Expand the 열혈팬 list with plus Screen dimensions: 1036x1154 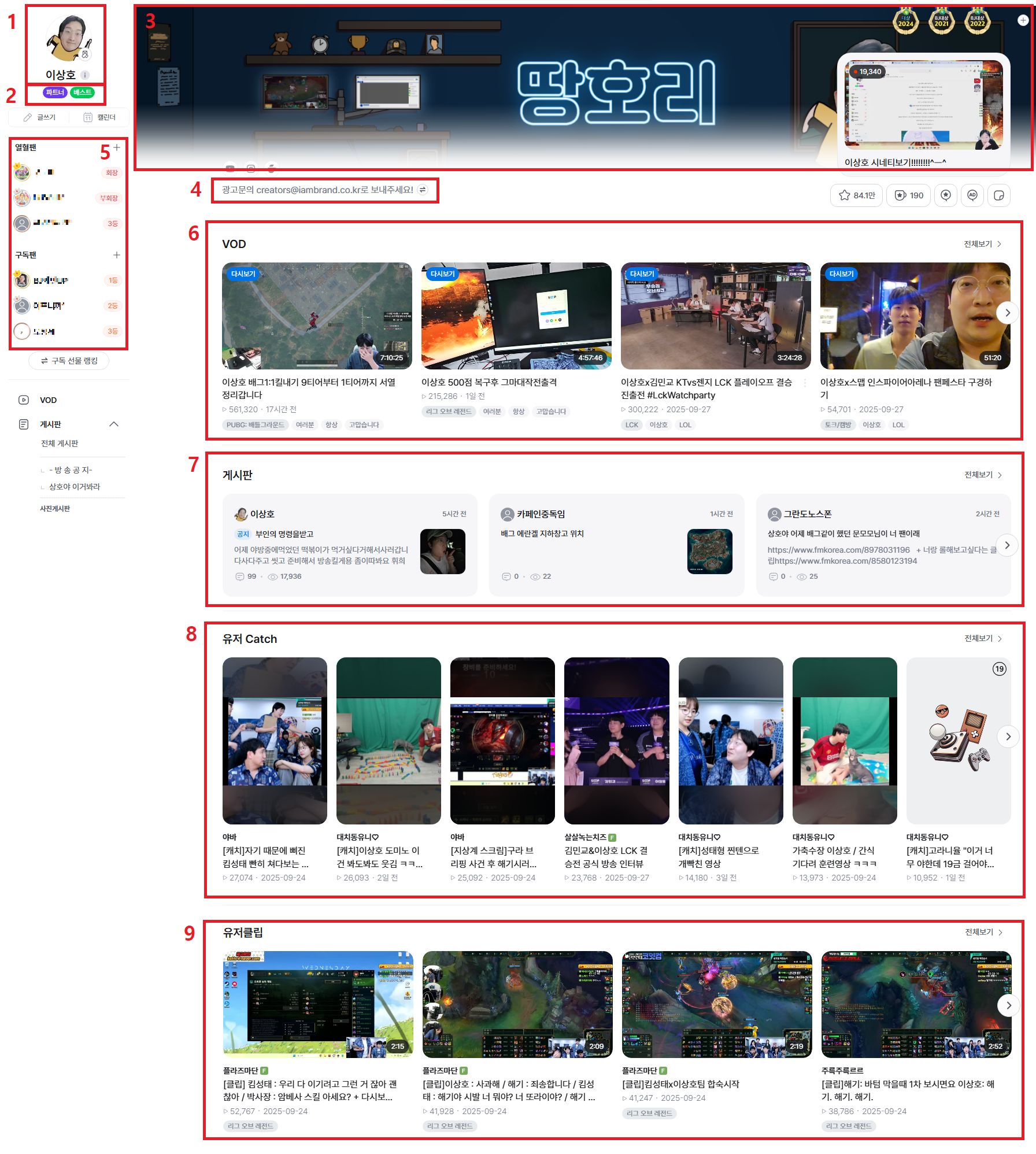[117, 148]
